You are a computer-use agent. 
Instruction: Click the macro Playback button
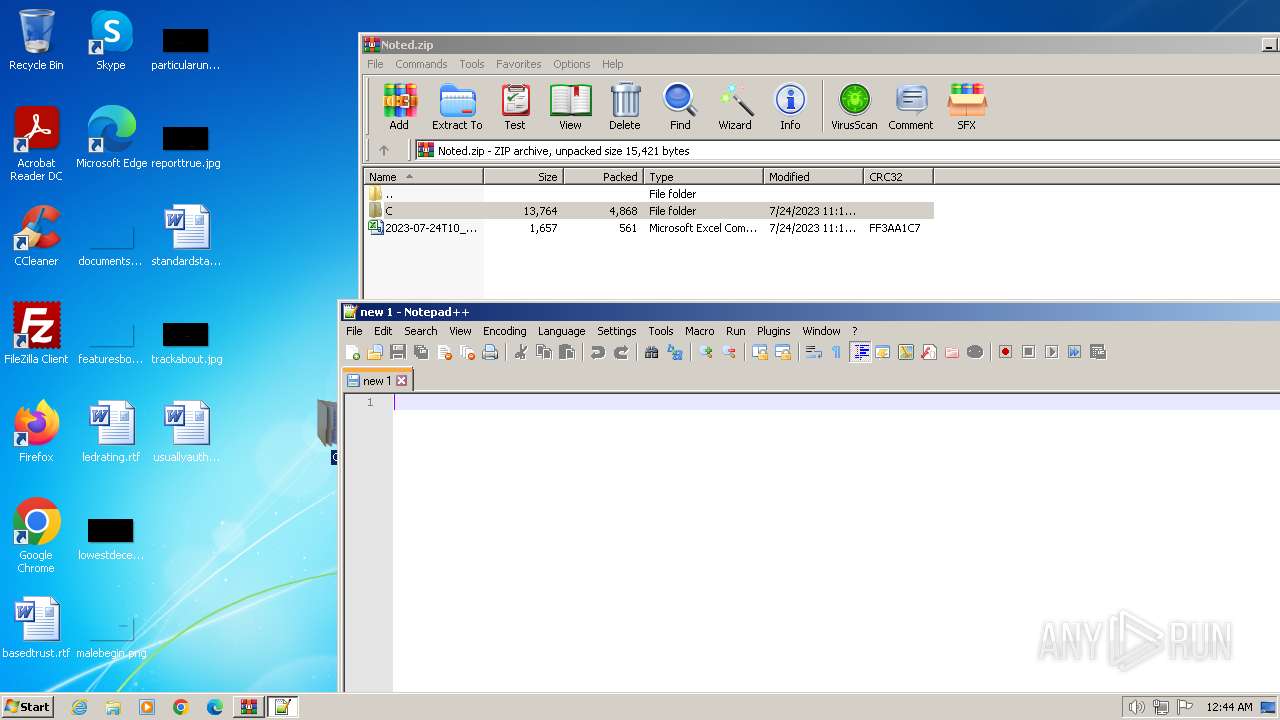click(1051, 352)
